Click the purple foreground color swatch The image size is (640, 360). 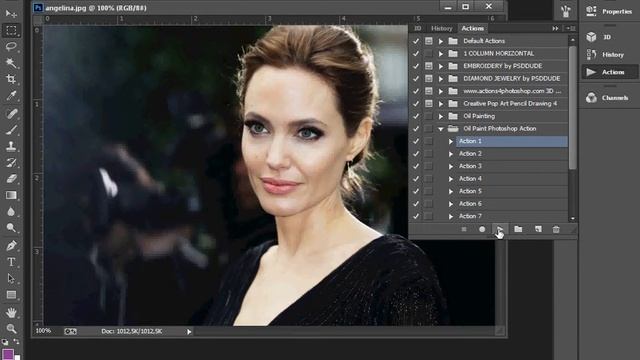(8, 354)
